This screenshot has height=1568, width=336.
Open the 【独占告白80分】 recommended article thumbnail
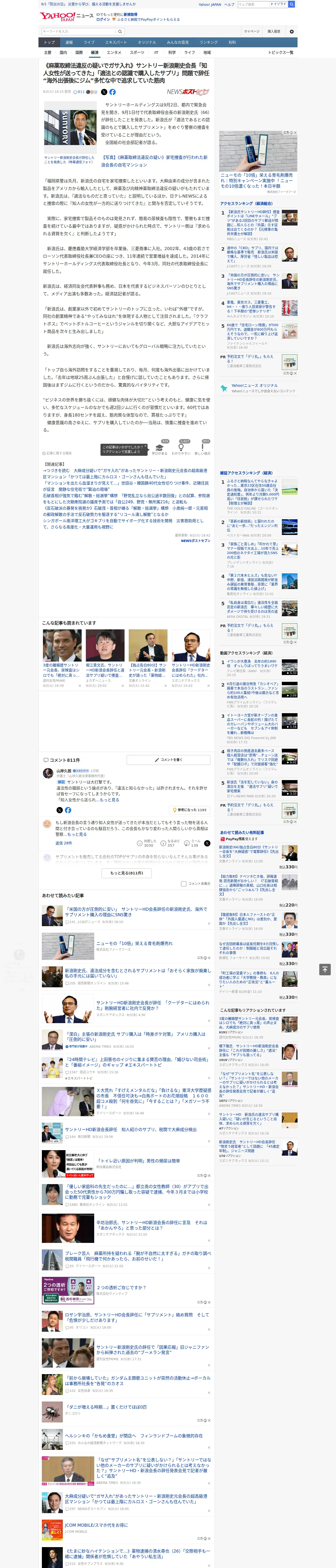coord(148,645)
